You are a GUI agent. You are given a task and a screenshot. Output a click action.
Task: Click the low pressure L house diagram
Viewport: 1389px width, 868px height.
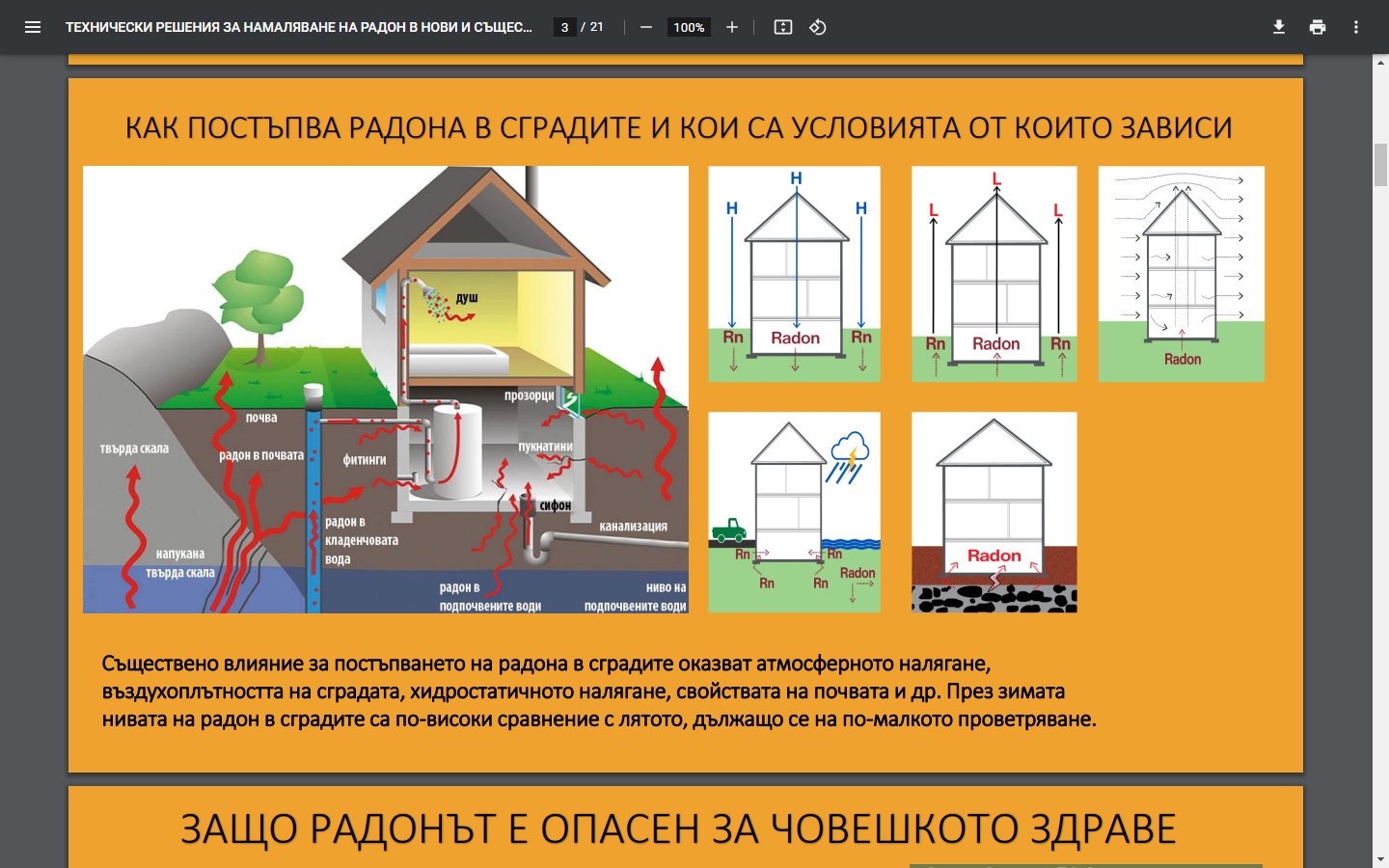click(x=994, y=274)
